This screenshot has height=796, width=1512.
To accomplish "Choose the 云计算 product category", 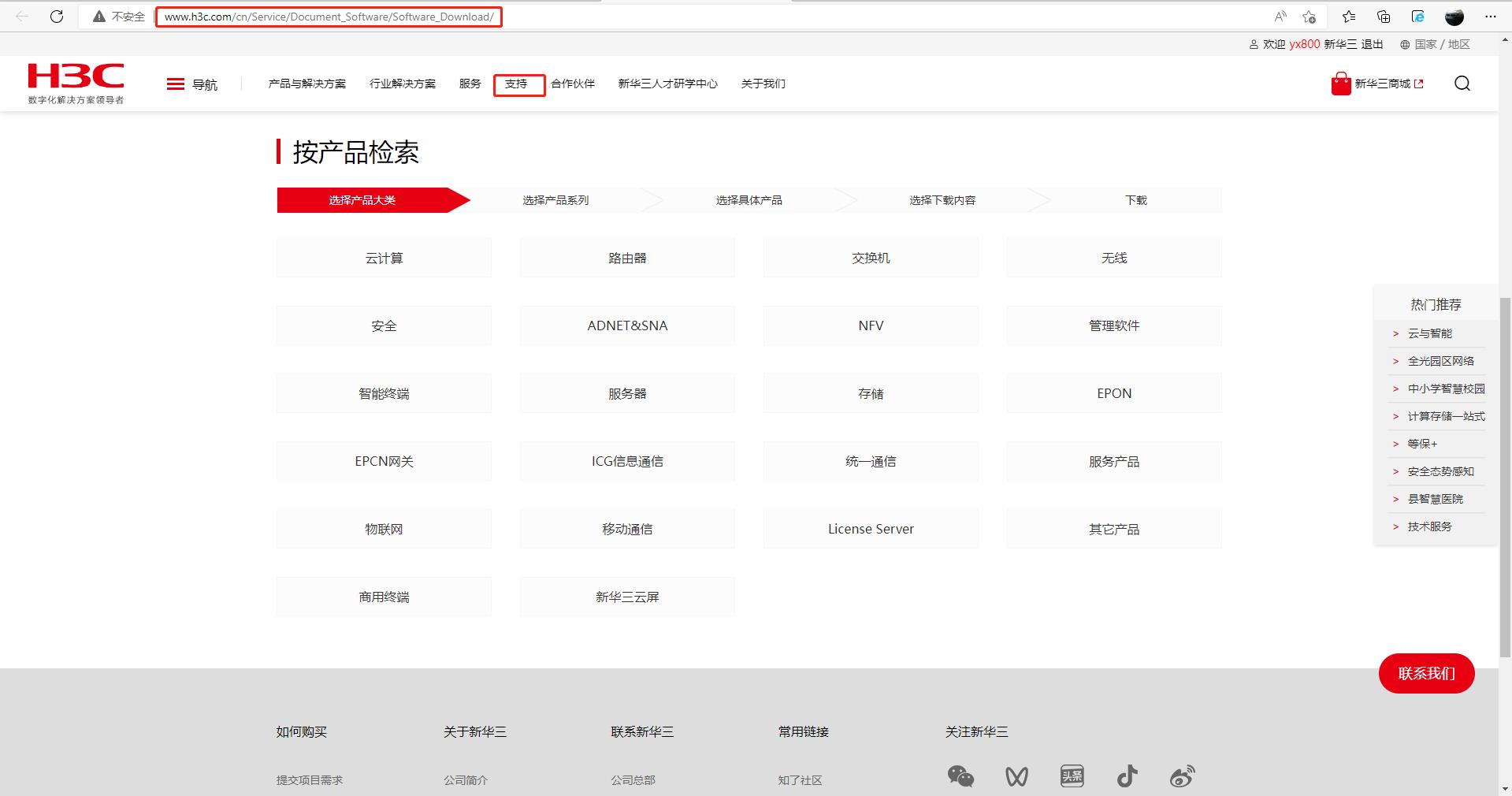I will [x=384, y=258].
